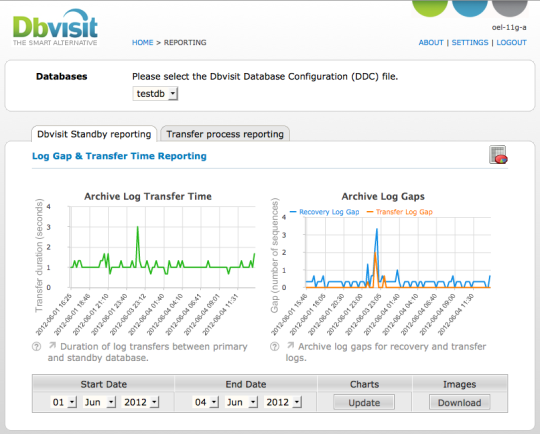Image resolution: width=540 pixels, height=434 pixels.
Task: Click the REPORTING breadcrumb text
Action: tap(185, 42)
